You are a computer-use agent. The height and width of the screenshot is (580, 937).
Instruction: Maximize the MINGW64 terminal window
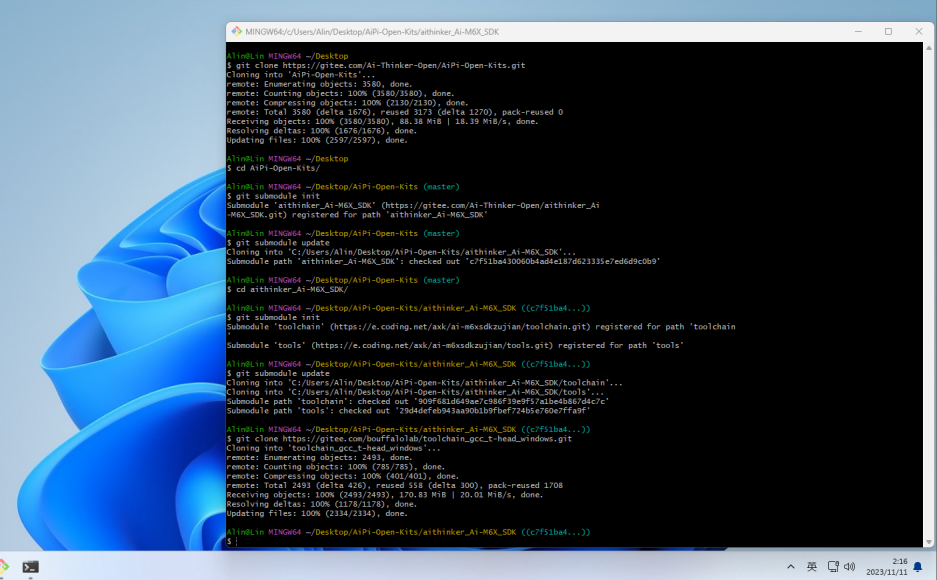pyautogui.click(x=889, y=32)
